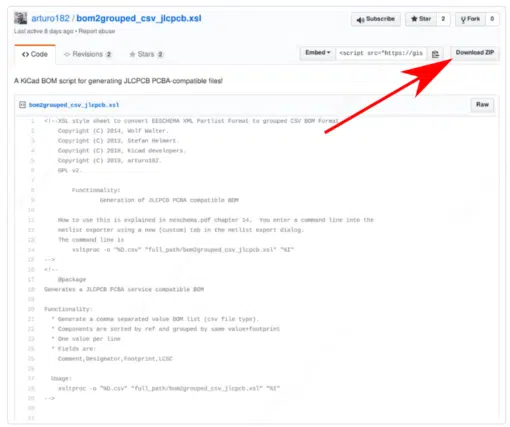The width and height of the screenshot is (510, 427).
Task: Open the bom2grouped_csv_jlcpcb.xsl gist title link
Action: [x=139, y=18]
